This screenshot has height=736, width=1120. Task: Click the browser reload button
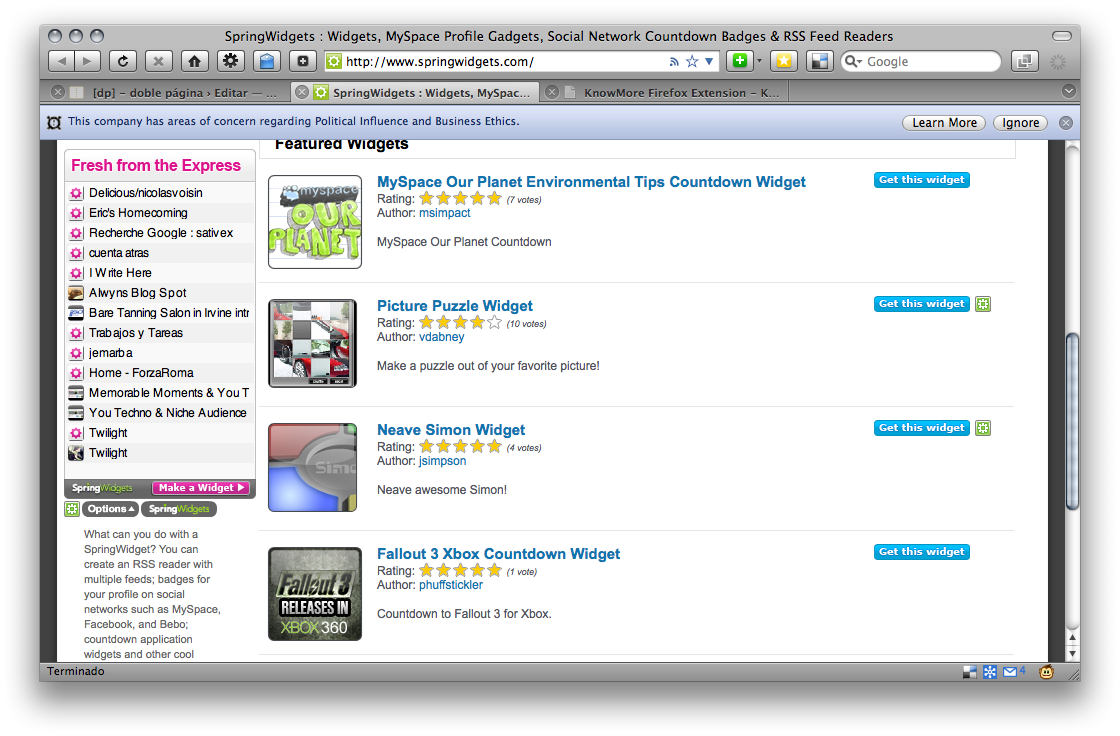(x=122, y=61)
